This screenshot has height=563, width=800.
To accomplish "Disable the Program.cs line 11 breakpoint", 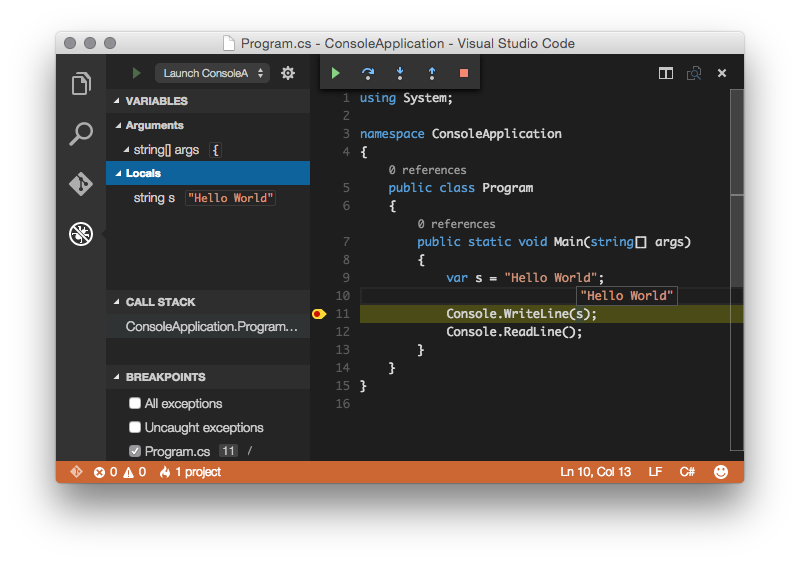I will point(135,451).
